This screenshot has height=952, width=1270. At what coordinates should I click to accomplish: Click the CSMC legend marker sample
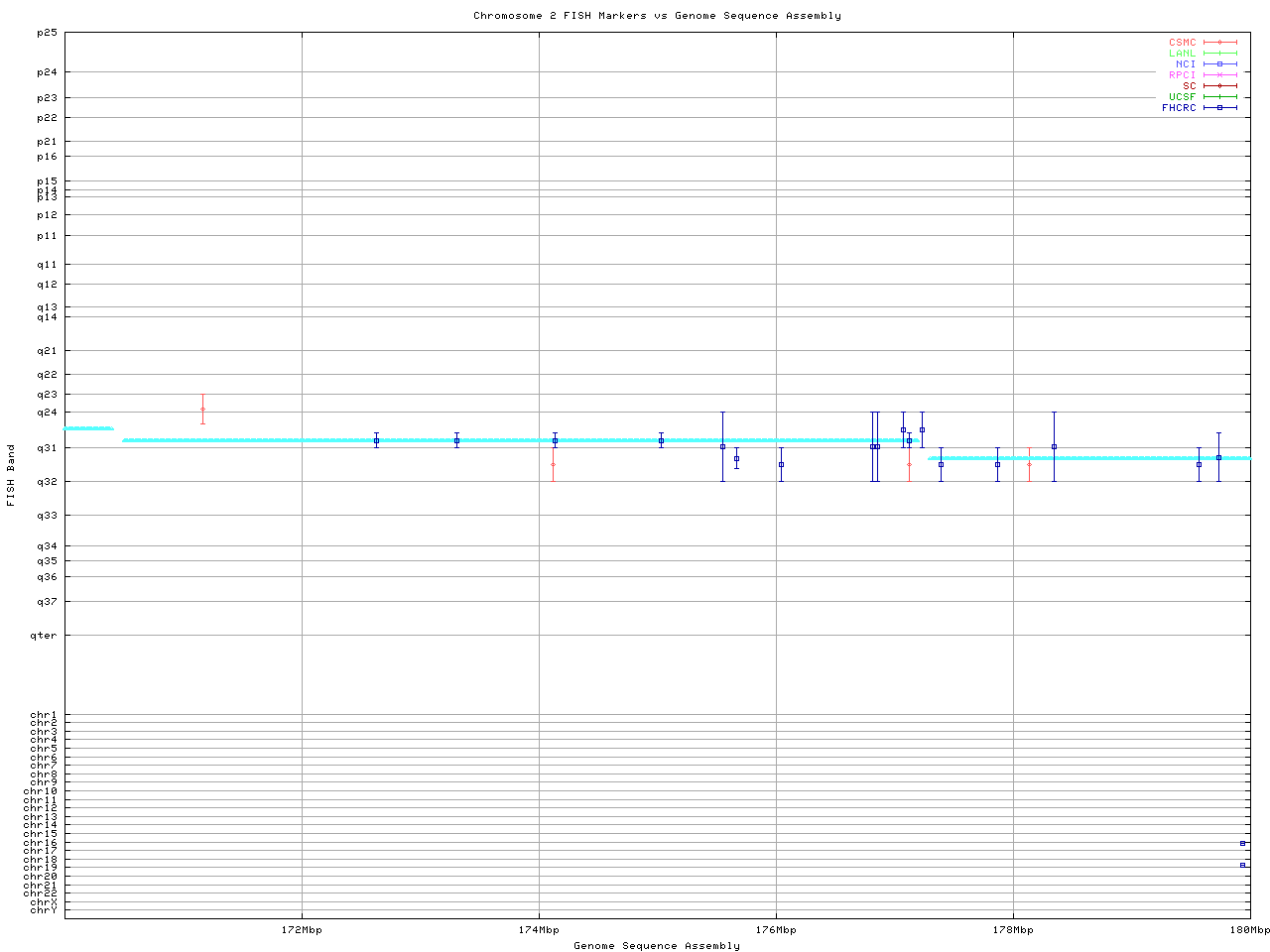(1219, 43)
